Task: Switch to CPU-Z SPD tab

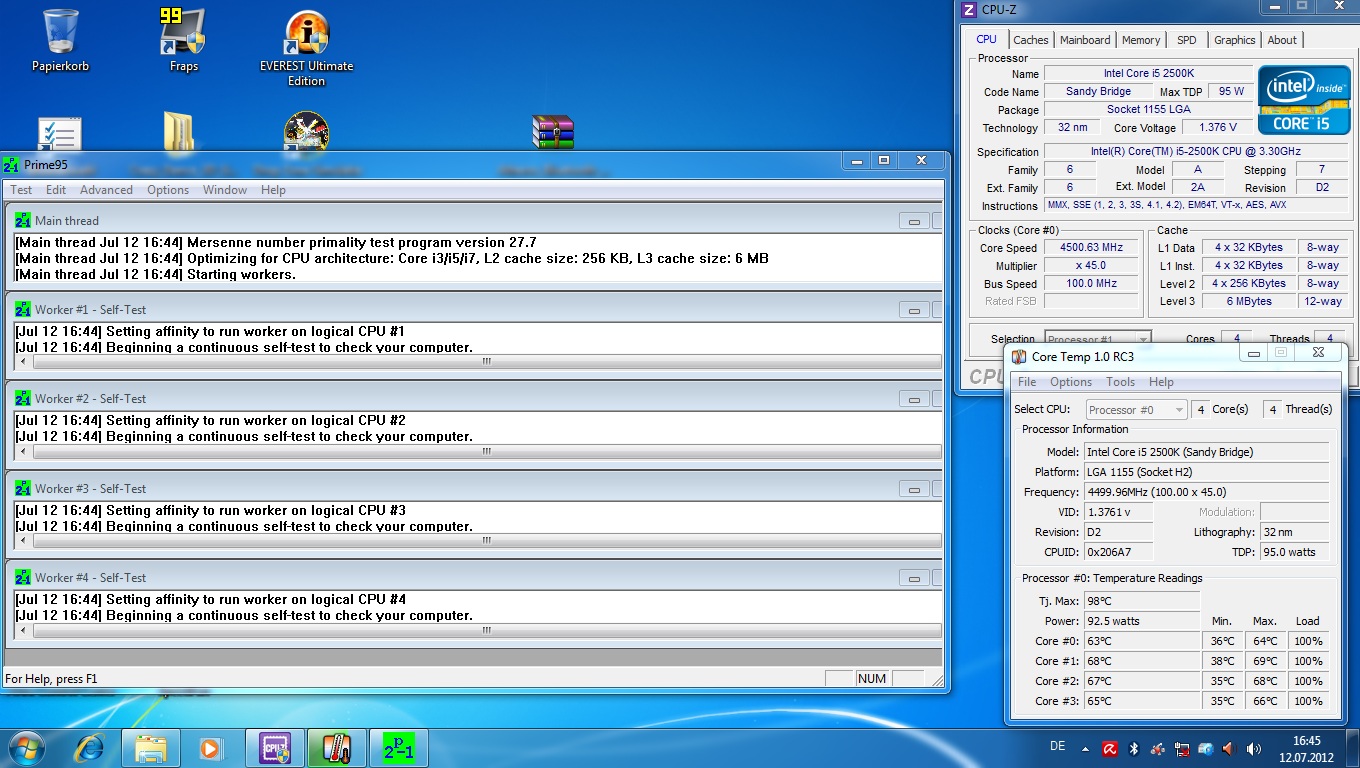Action: [x=1186, y=40]
